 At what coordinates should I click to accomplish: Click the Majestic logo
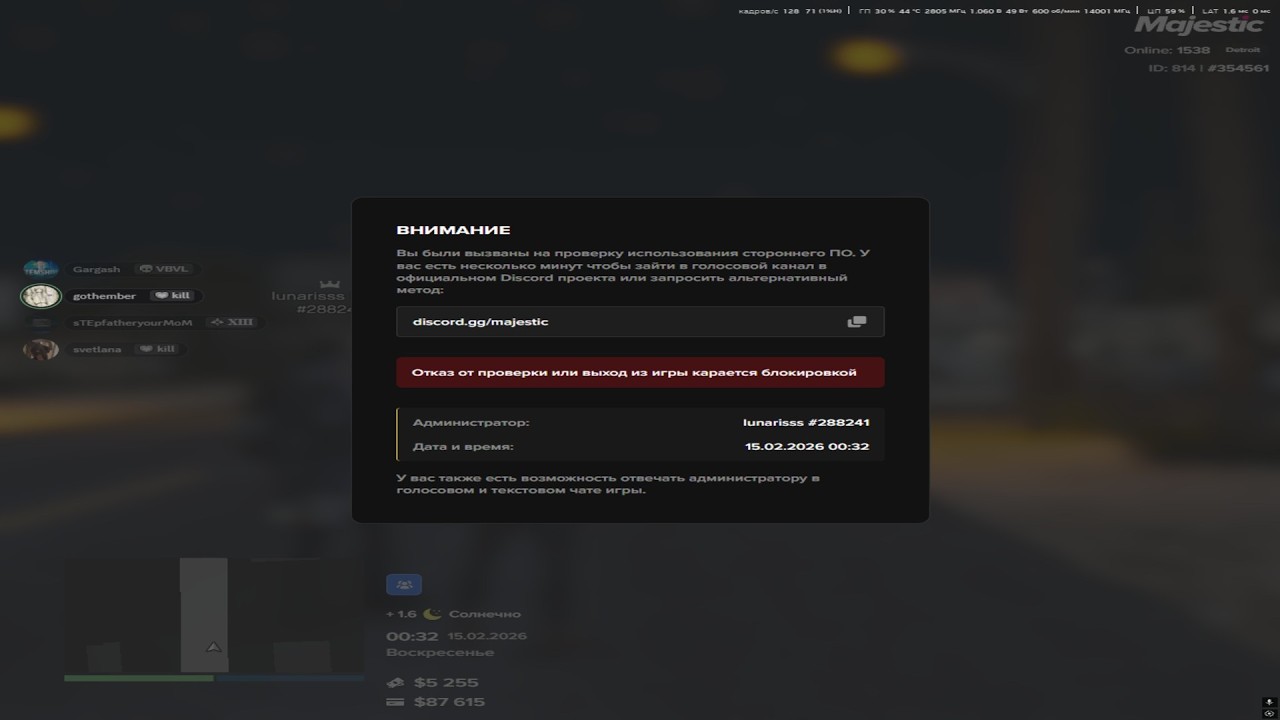[1198, 24]
